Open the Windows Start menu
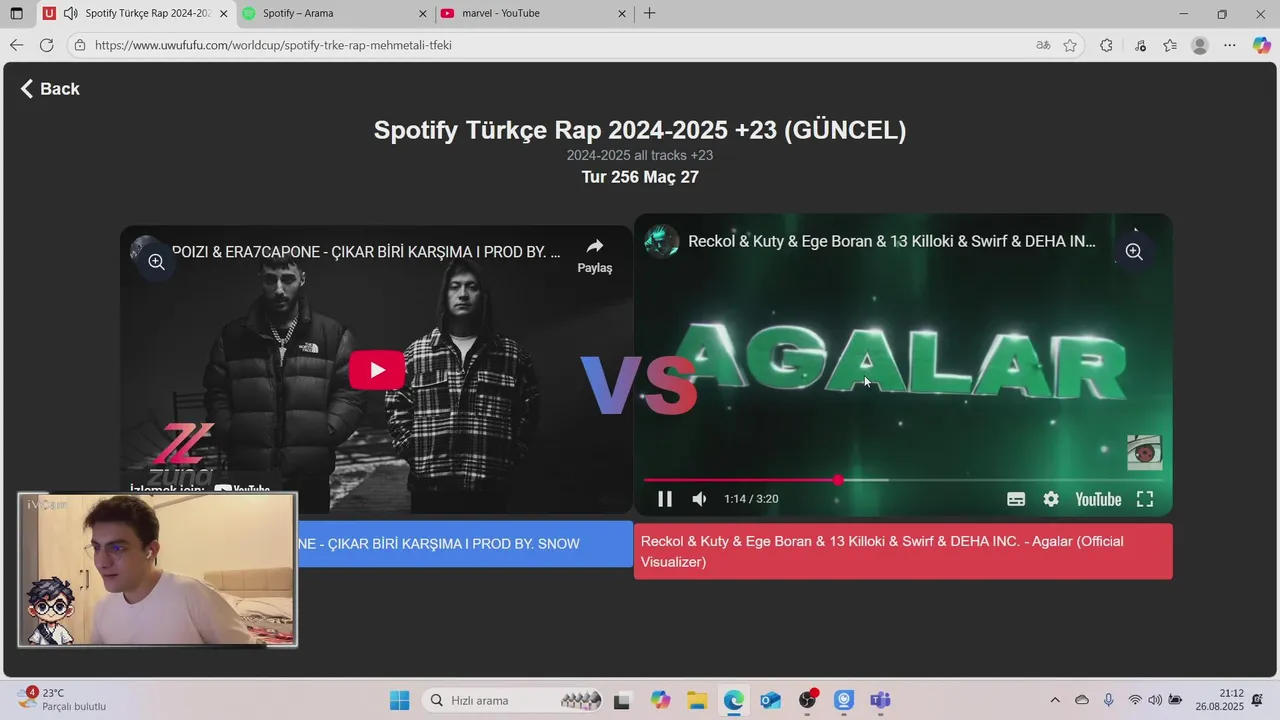1280x720 pixels. click(399, 700)
